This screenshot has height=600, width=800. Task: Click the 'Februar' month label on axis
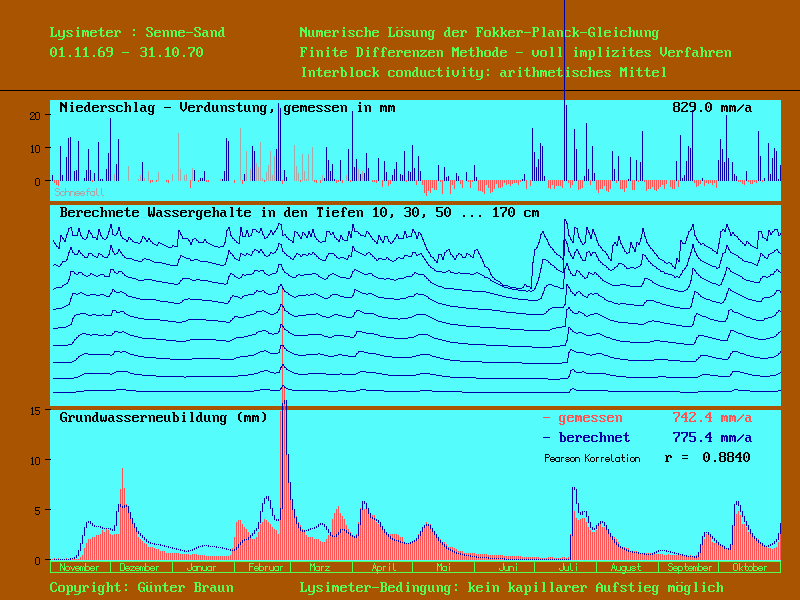point(265,567)
